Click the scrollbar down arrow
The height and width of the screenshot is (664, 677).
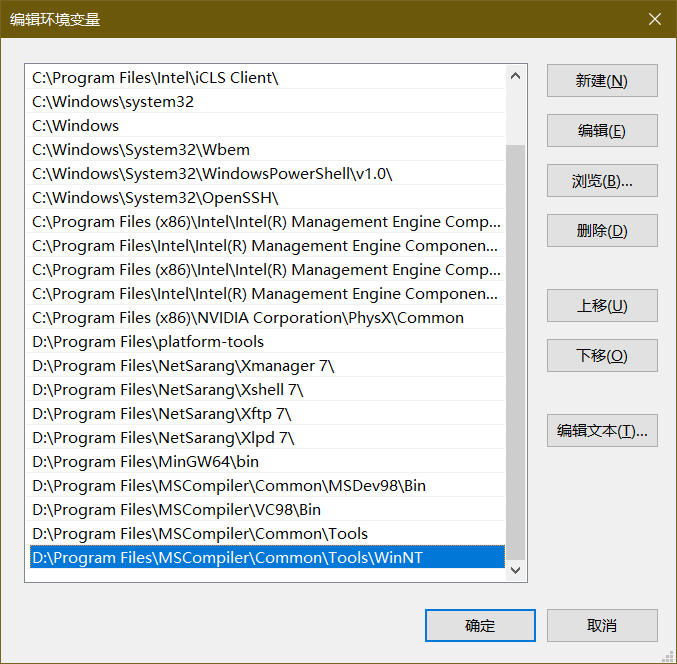click(x=516, y=570)
